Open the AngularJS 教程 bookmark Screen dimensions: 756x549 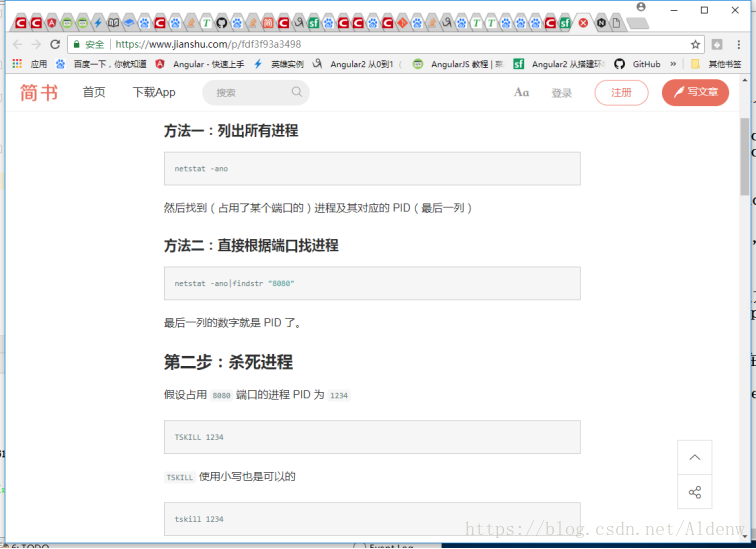tap(458, 64)
